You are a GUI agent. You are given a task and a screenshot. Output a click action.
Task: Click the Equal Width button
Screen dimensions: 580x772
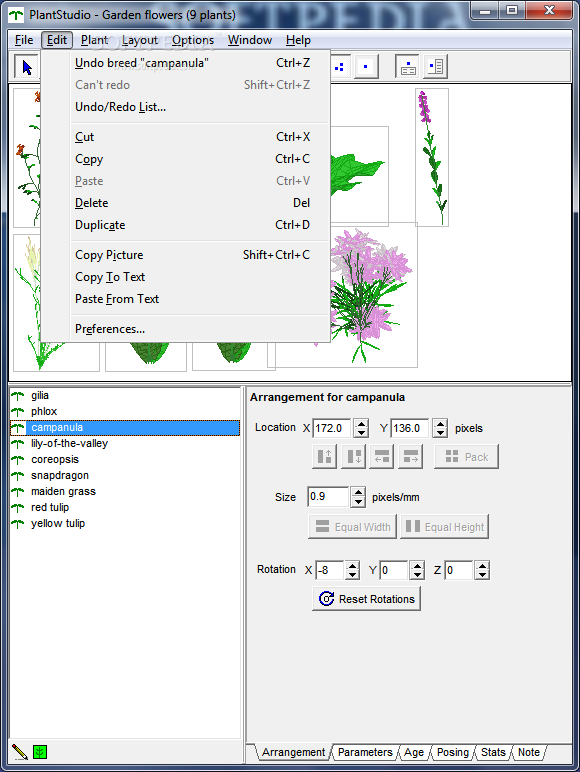[352, 527]
